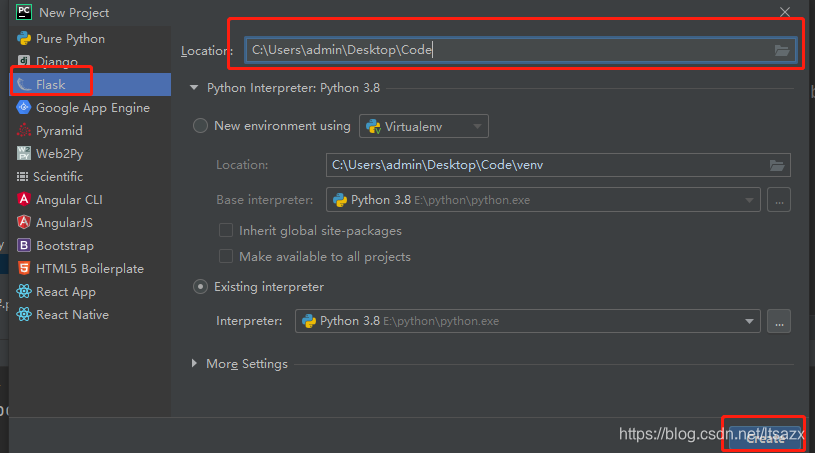Open the Virtualenv environment dropdown

[x=424, y=126]
